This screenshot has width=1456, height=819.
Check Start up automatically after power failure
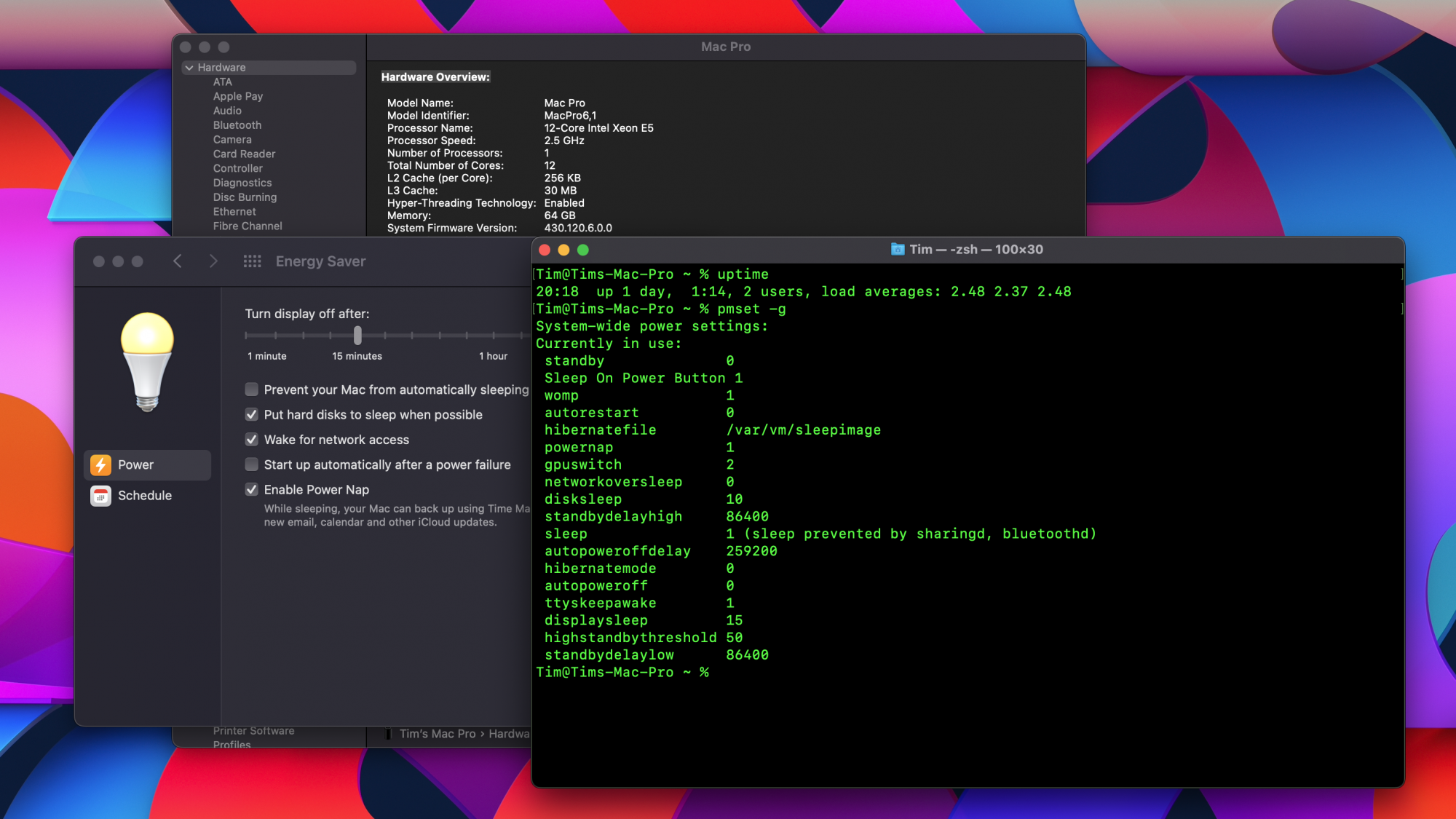(x=252, y=464)
